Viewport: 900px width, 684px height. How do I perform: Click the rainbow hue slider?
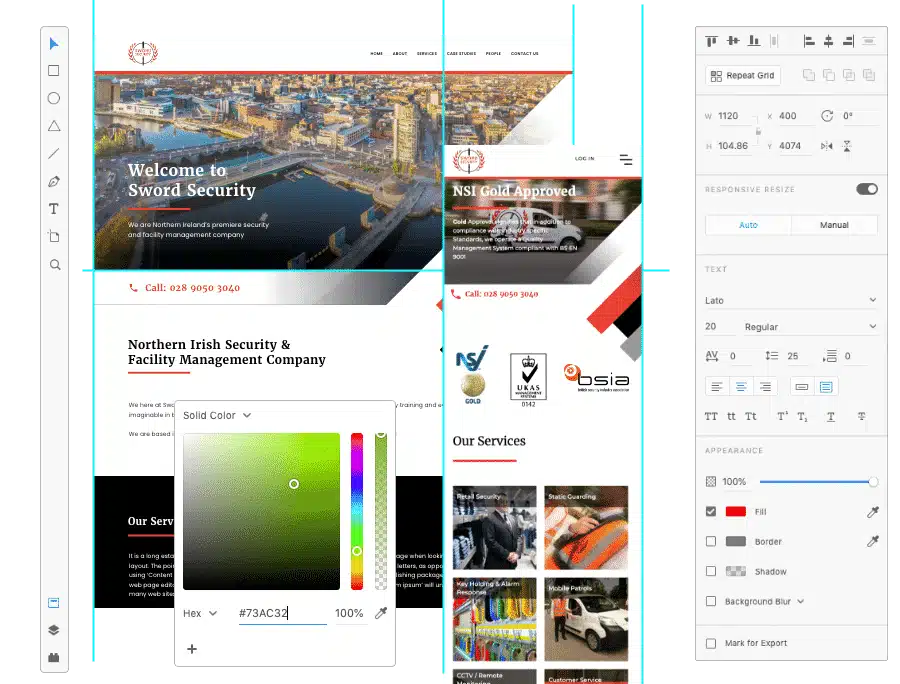(x=357, y=511)
